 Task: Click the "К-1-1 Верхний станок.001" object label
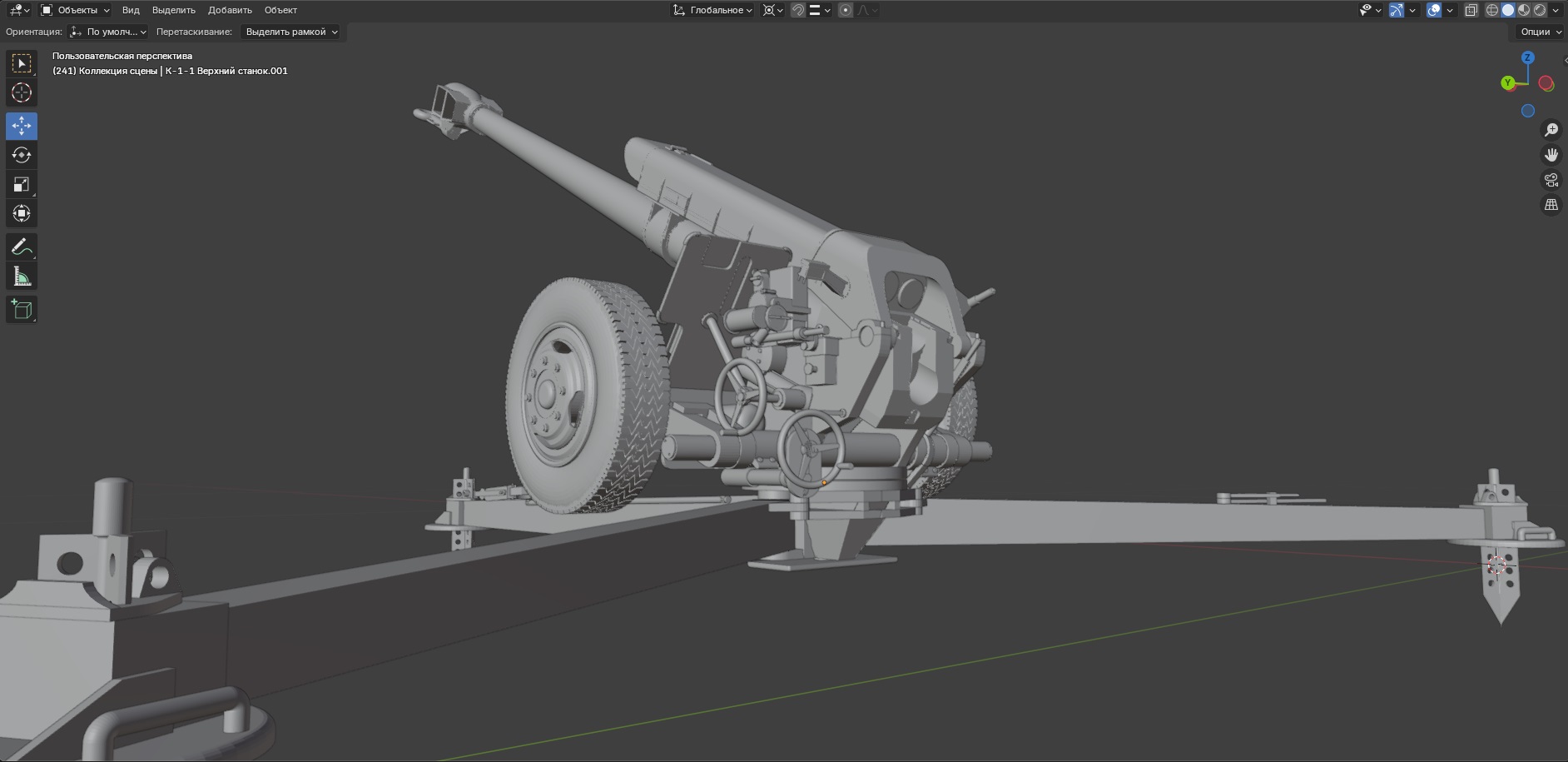[226, 71]
